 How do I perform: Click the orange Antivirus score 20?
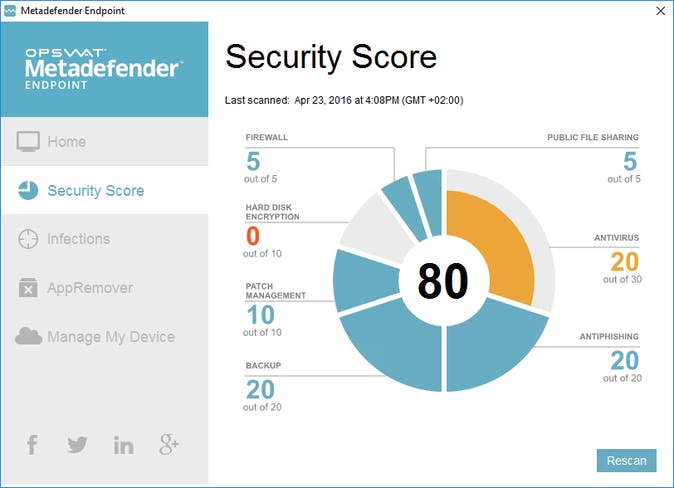[625, 262]
